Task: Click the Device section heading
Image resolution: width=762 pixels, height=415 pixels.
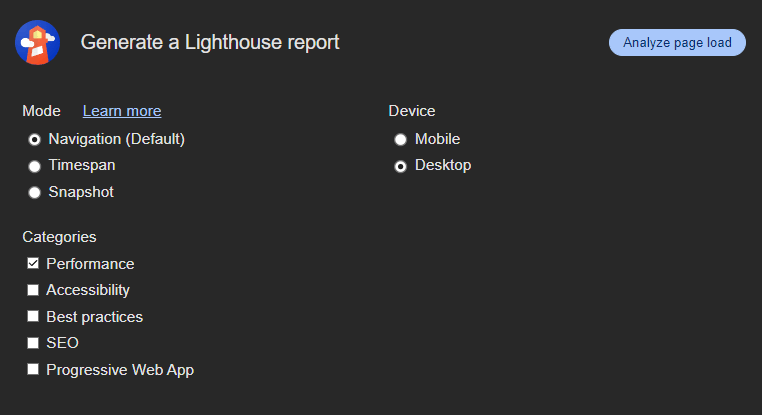Action: coord(412,111)
